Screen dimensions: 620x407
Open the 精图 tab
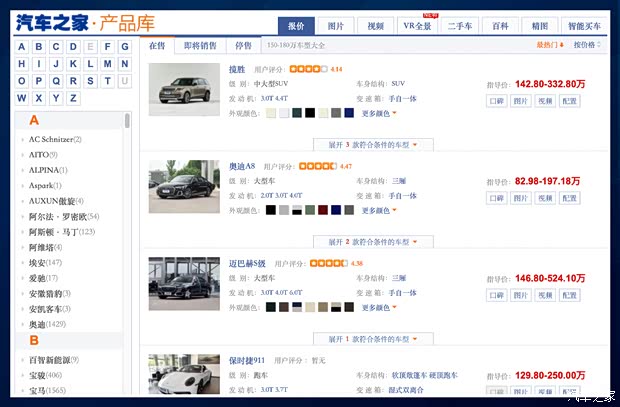point(540,26)
